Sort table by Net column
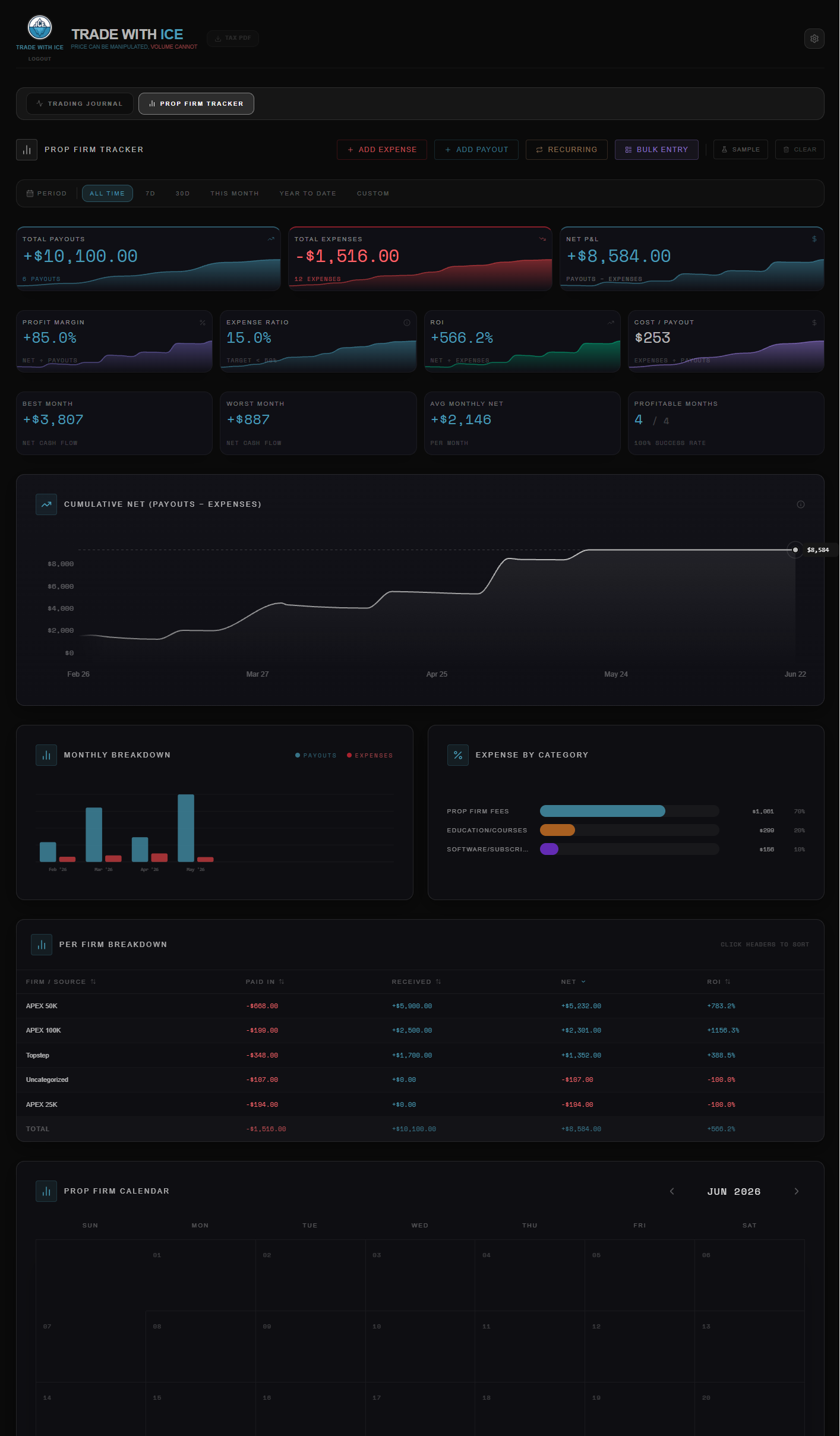The height and width of the screenshot is (1436, 840). pos(573,982)
